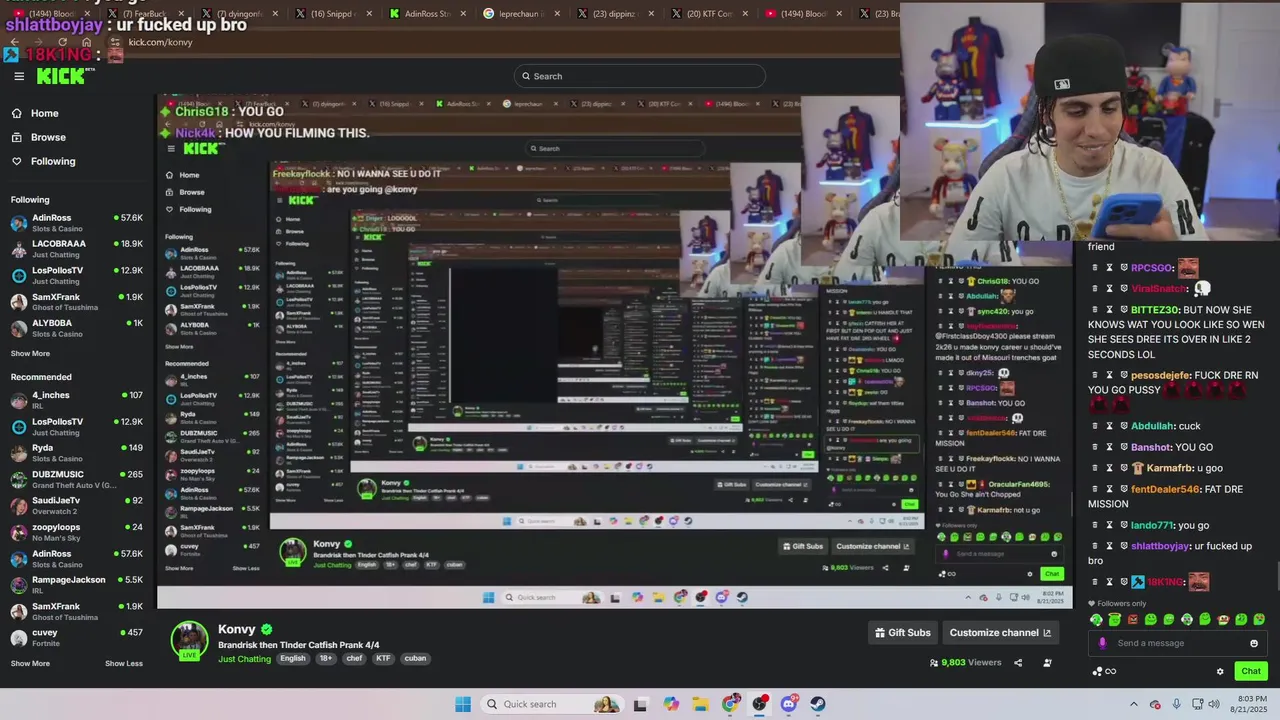This screenshot has width=1280, height=720.
Task: Click the viewers count icon
Action: click(x=934, y=663)
